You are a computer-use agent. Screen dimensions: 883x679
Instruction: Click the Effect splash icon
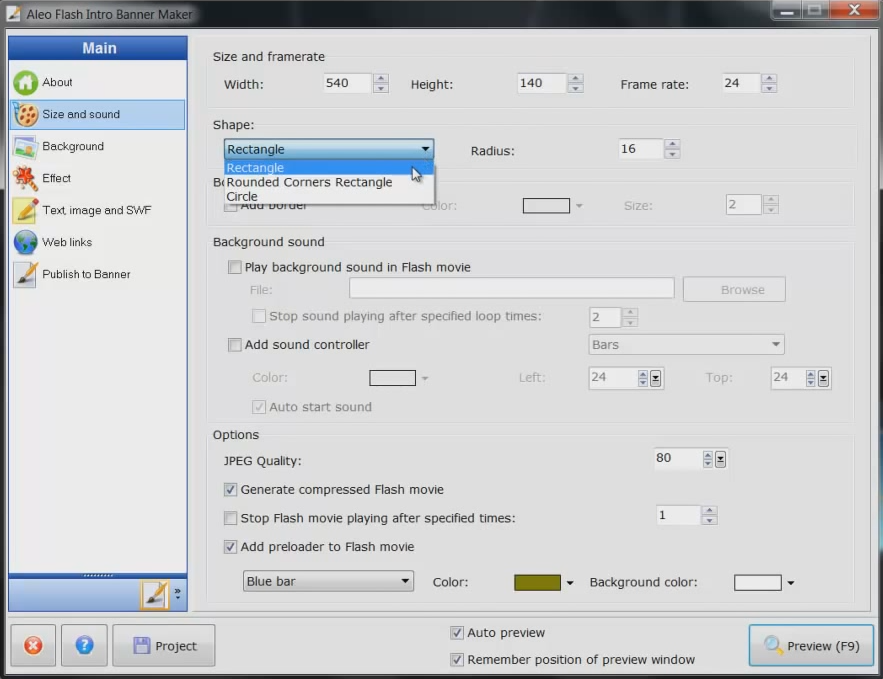click(x=25, y=178)
